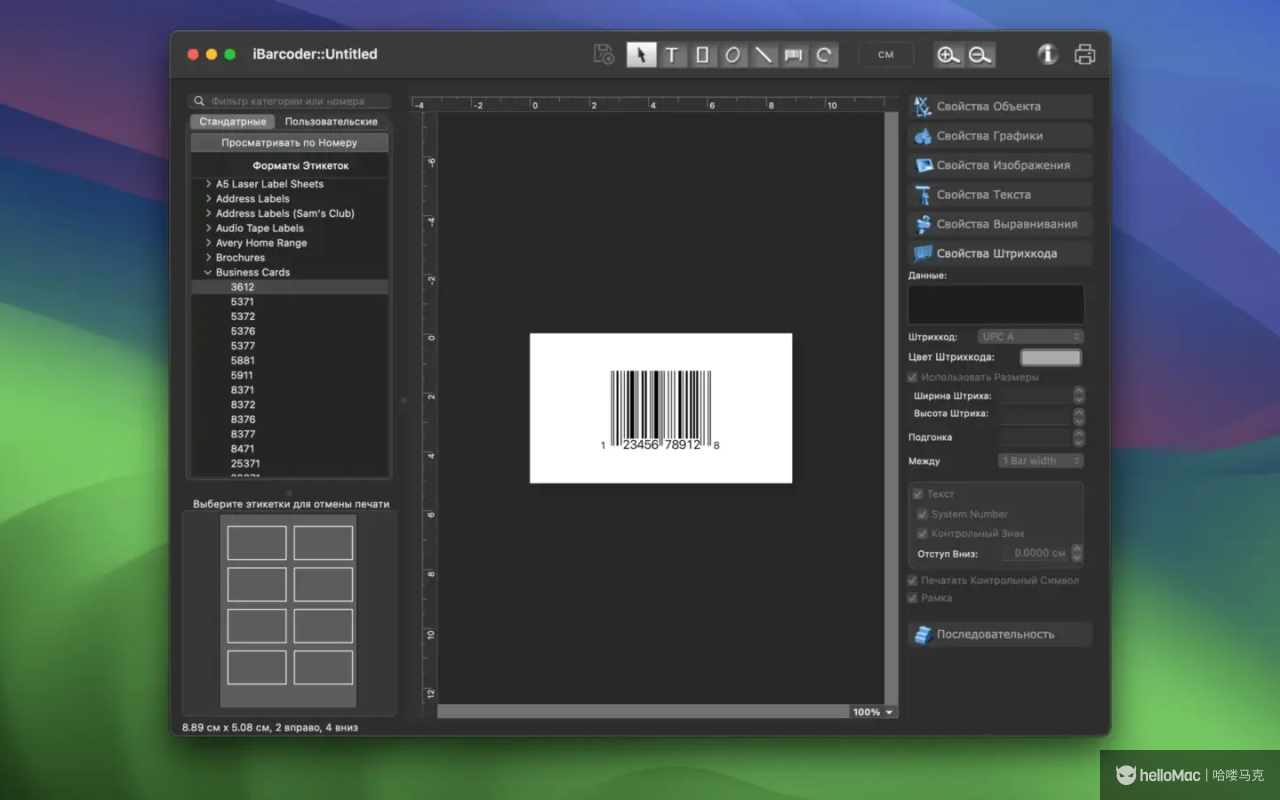The image size is (1280, 800).
Task: Select the Line drawing tool
Action: pos(764,55)
